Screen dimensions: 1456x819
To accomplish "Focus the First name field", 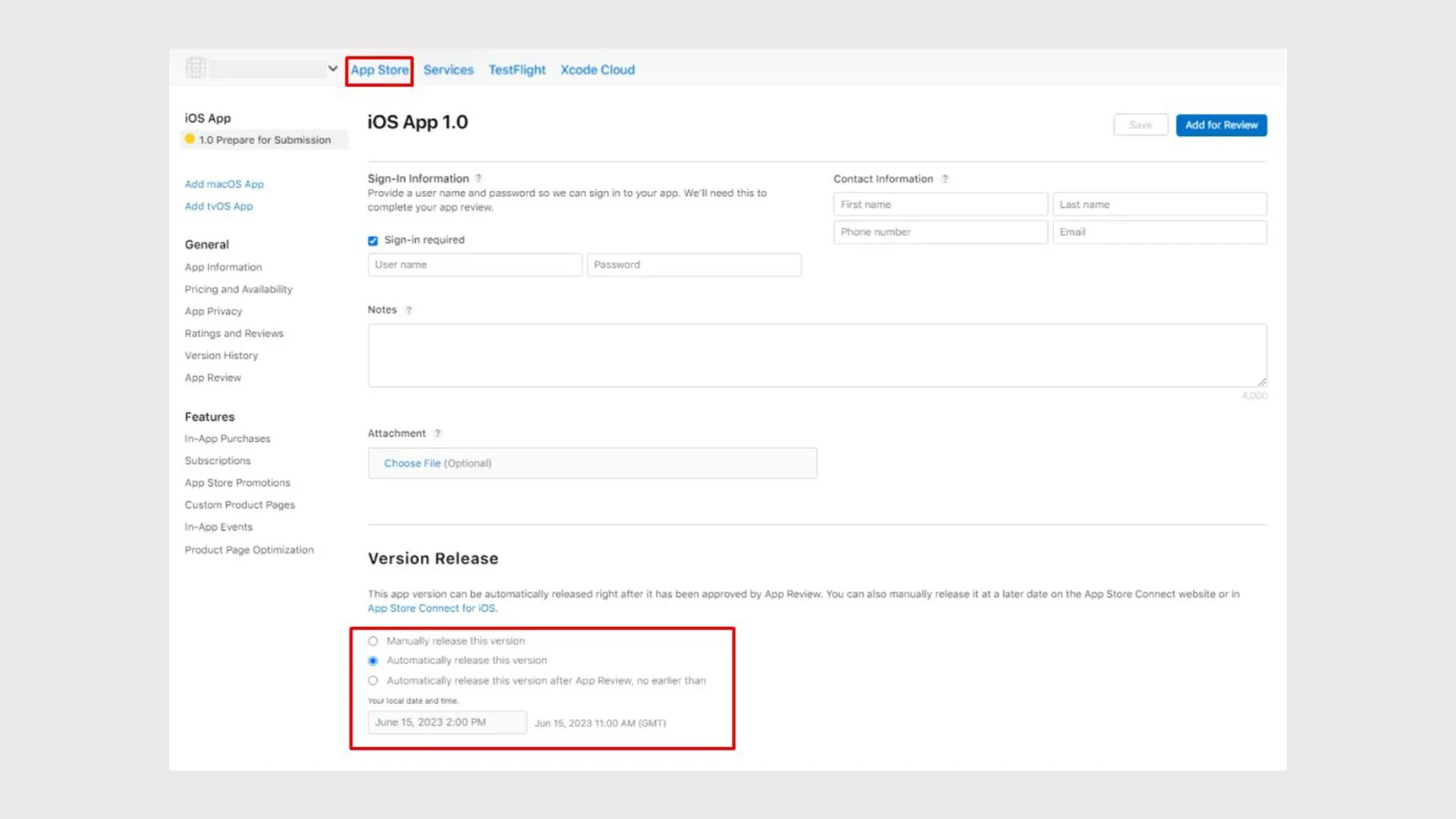I will [940, 205].
